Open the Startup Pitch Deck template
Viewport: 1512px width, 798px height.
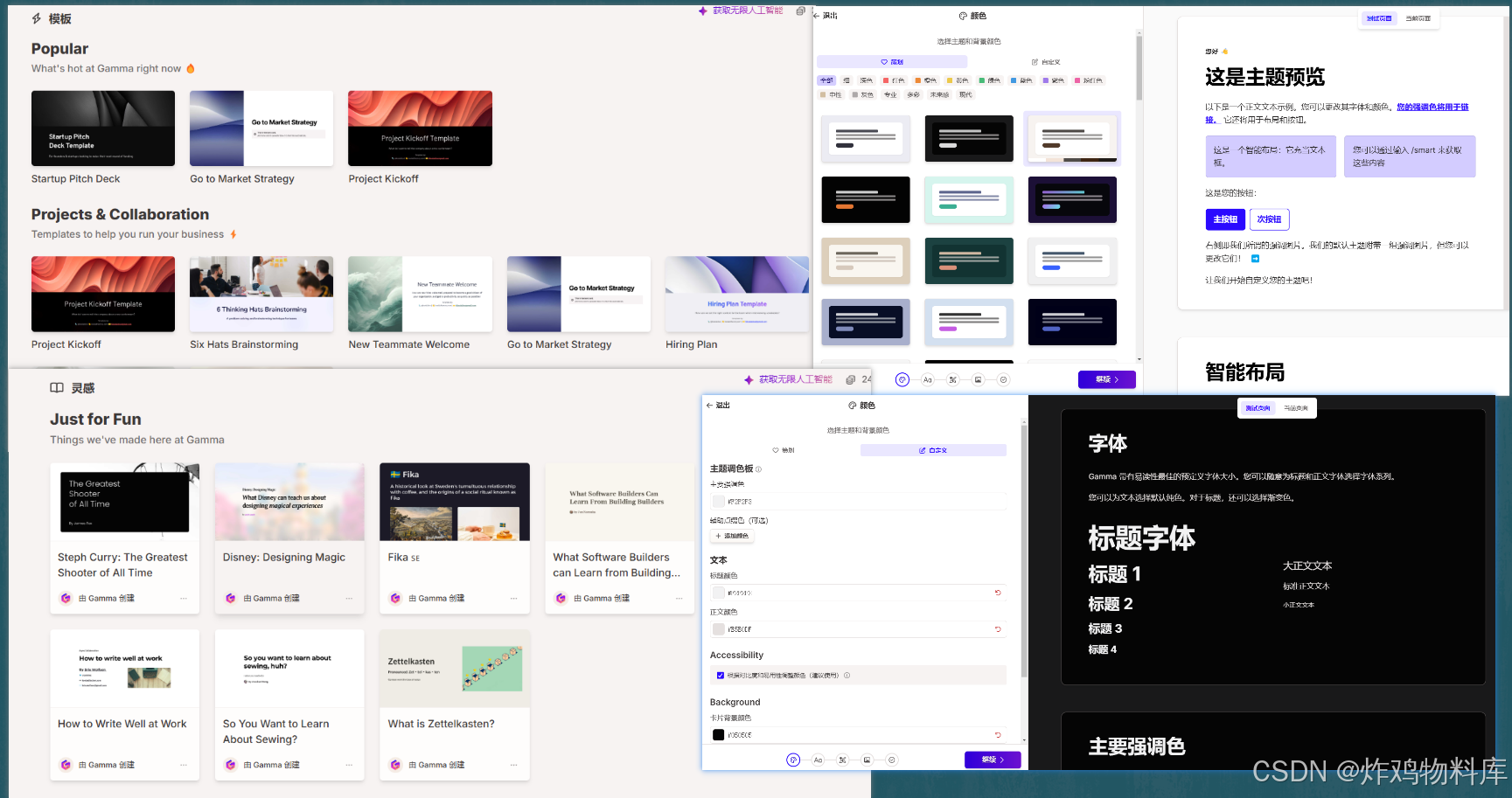[103, 128]
